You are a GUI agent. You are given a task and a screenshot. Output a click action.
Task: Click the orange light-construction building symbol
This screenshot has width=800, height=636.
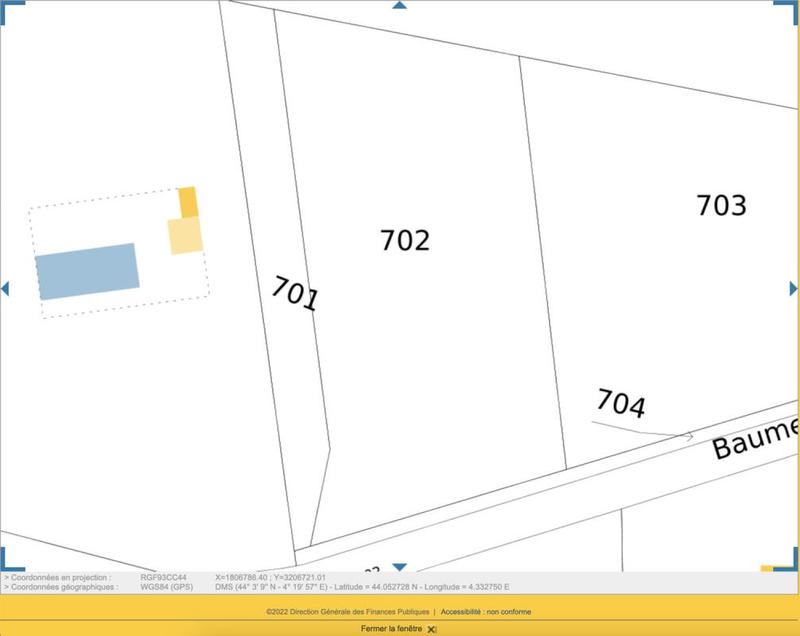coord(183,235)
